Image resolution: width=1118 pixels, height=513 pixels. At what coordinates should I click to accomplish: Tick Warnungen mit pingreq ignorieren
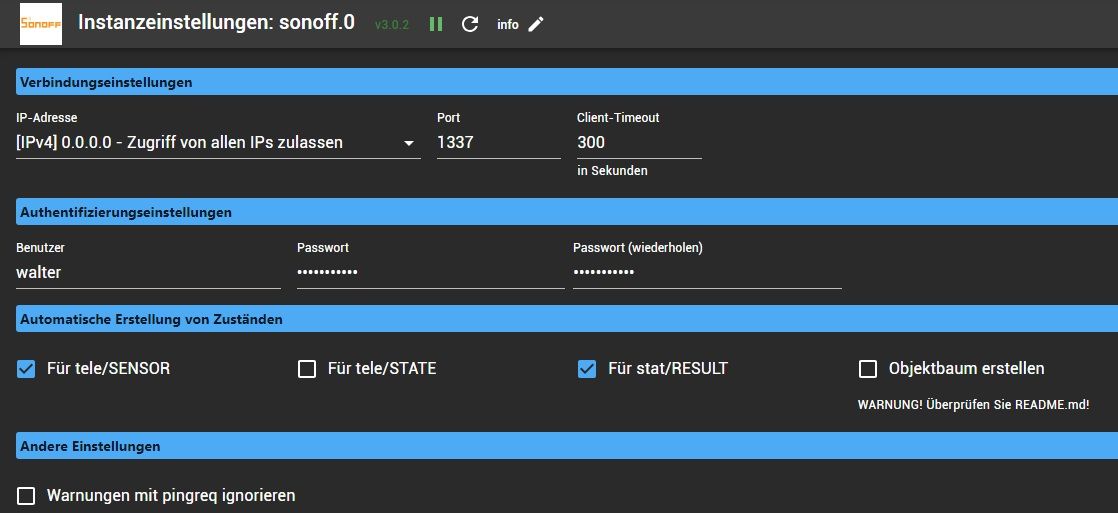coord(26,496)
